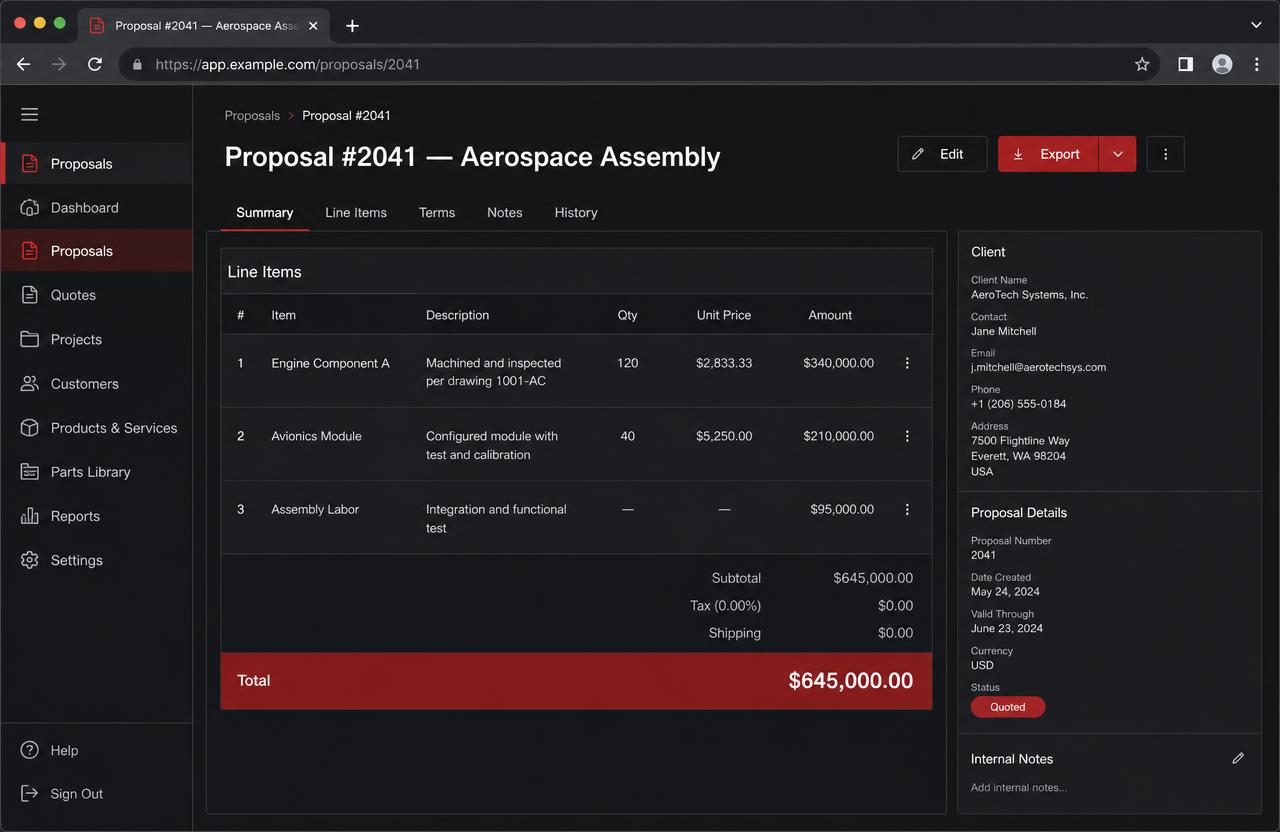
Task: Click the Parts Library icon
Action: click(30, 471)
